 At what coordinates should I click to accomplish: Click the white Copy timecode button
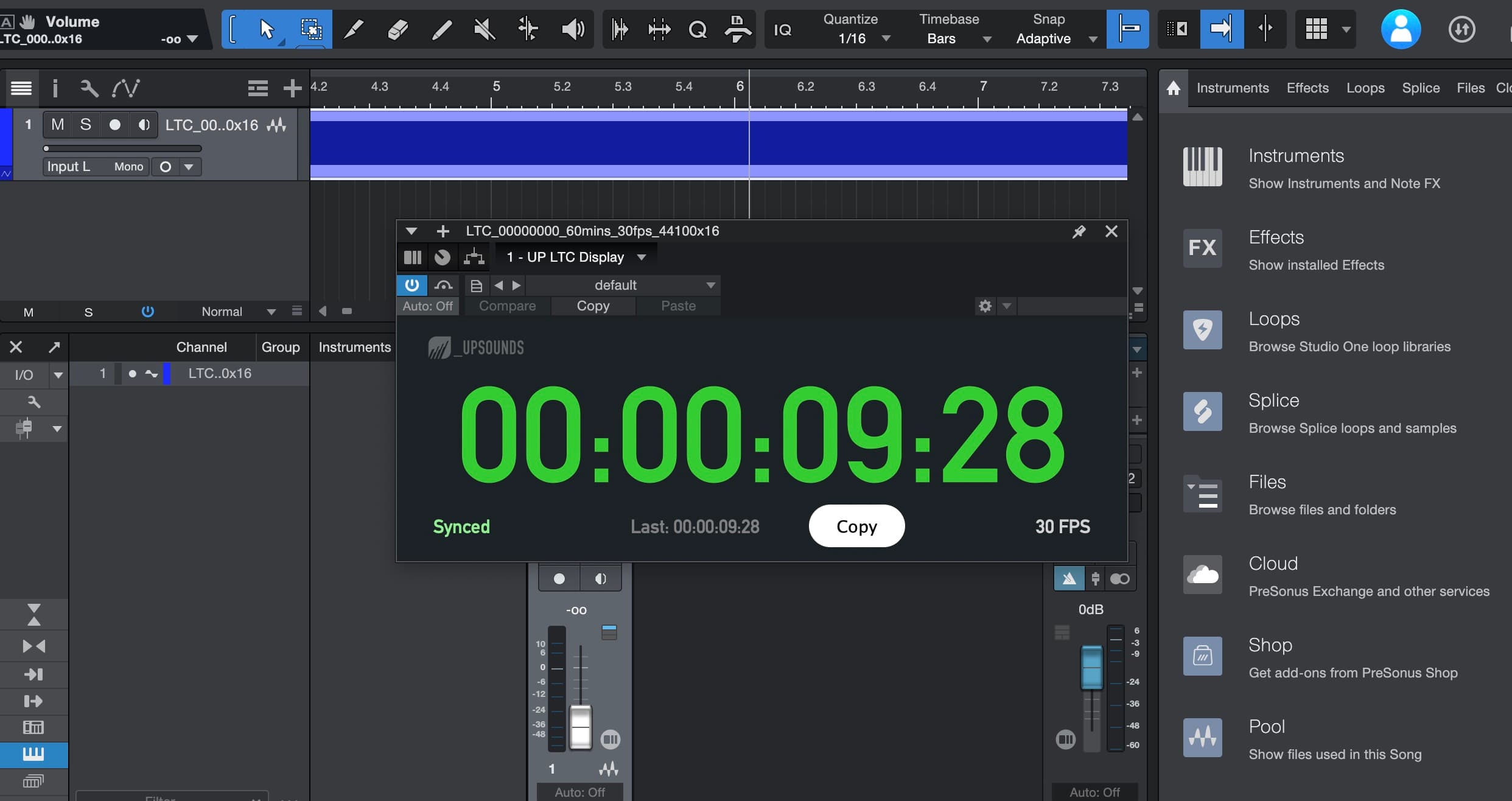856,526
